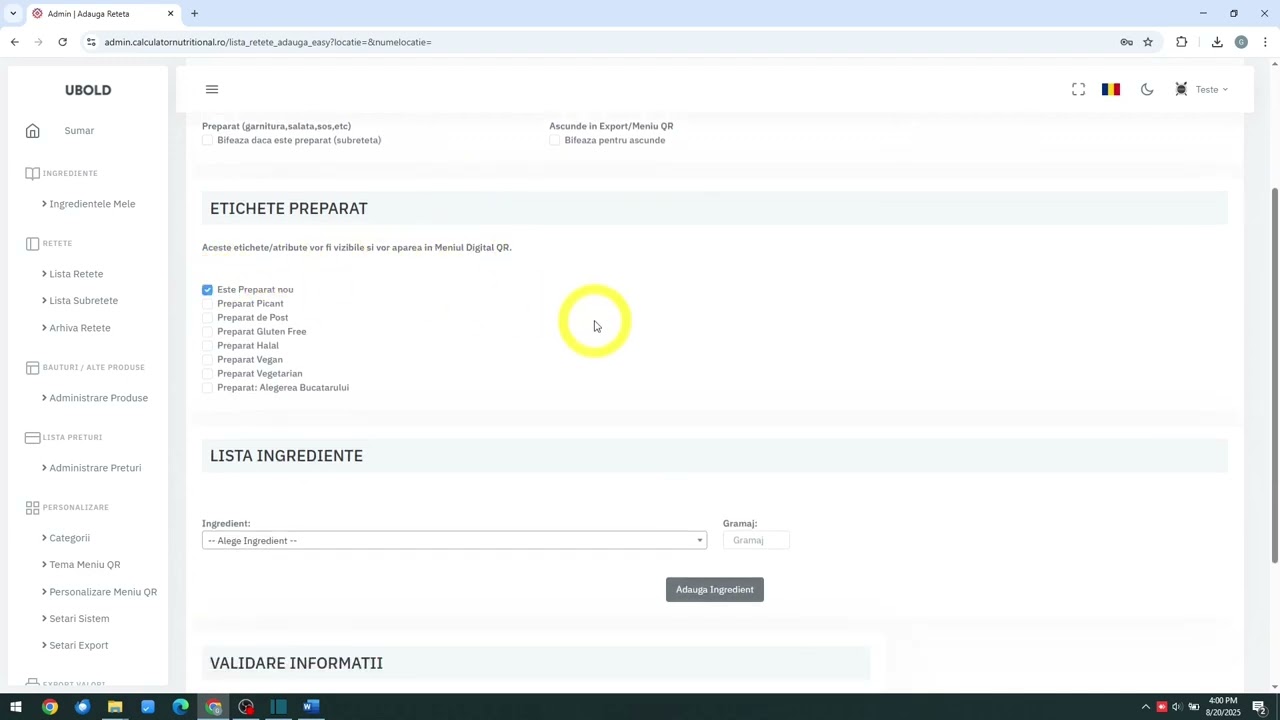The height and width of the screenshot is (720, 1280).
Task: Click the Bauturi / Alte Produse section icon
Action: (x=33, y=367)
